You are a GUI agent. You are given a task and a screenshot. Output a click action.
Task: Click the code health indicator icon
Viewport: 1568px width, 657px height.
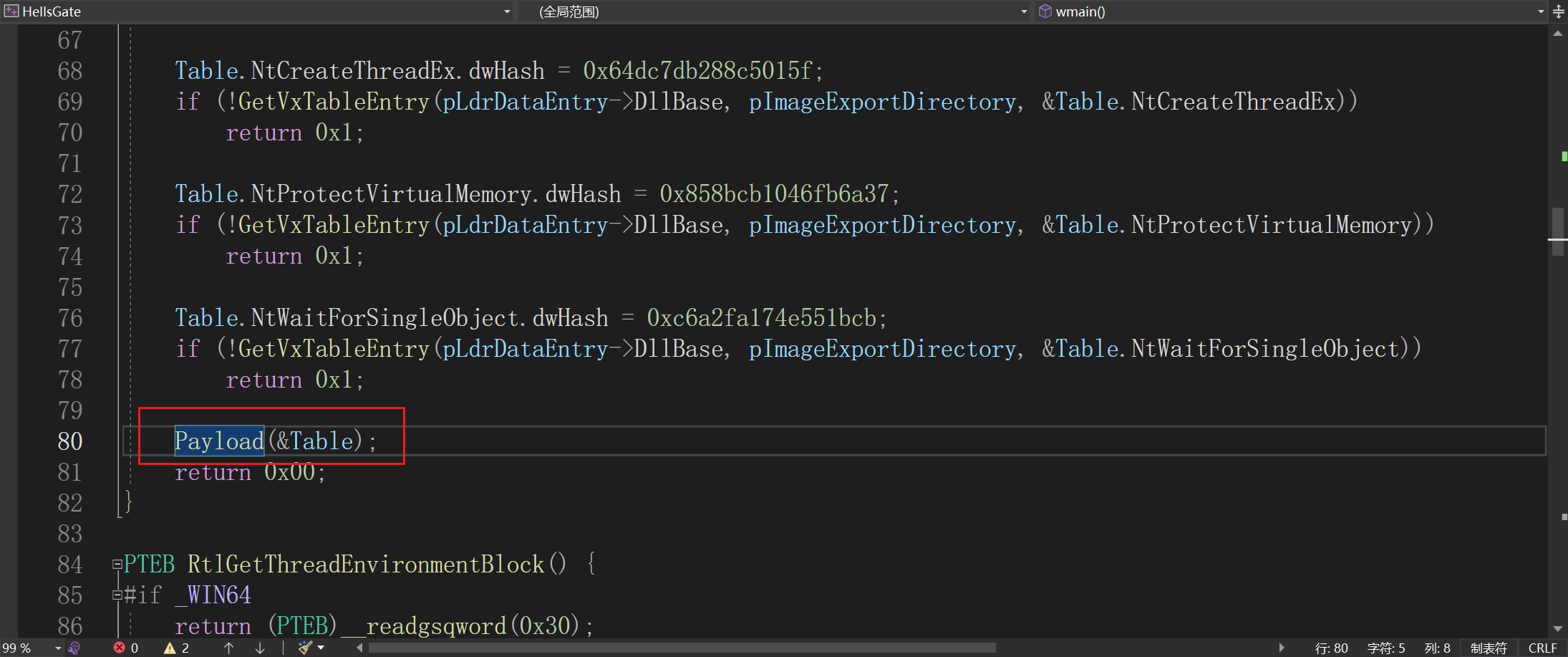pos(74,648)
